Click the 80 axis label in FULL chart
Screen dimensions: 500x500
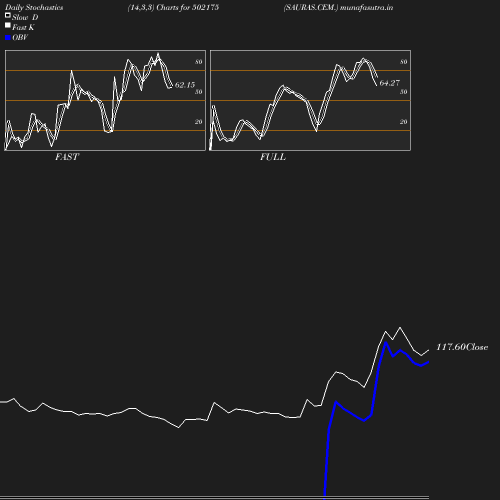404,62
